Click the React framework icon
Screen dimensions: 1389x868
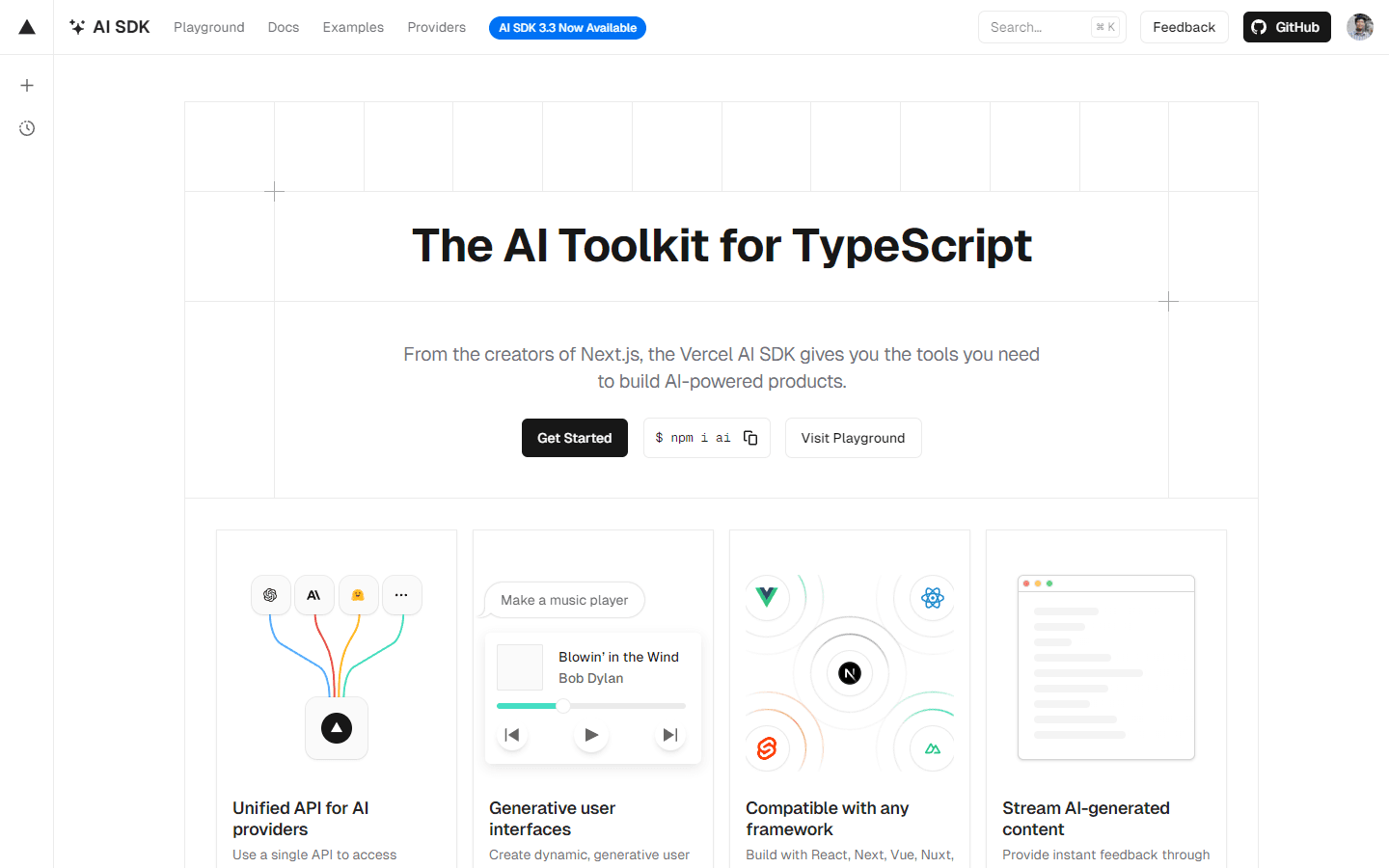coord(933,598)
